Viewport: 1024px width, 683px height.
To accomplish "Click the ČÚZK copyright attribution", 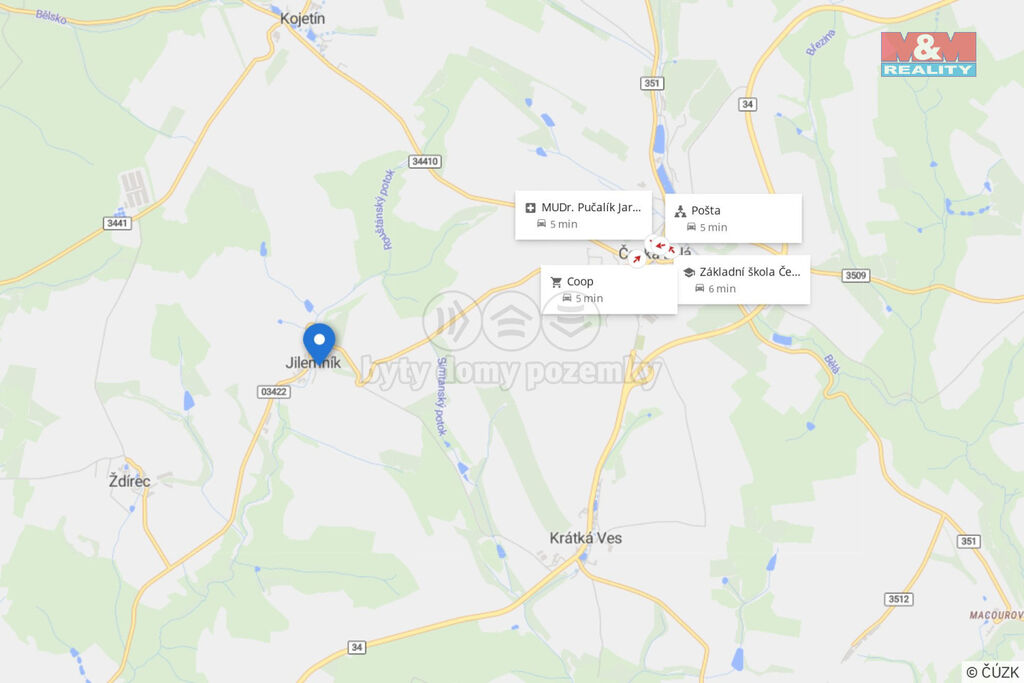I will coord(993,672).
